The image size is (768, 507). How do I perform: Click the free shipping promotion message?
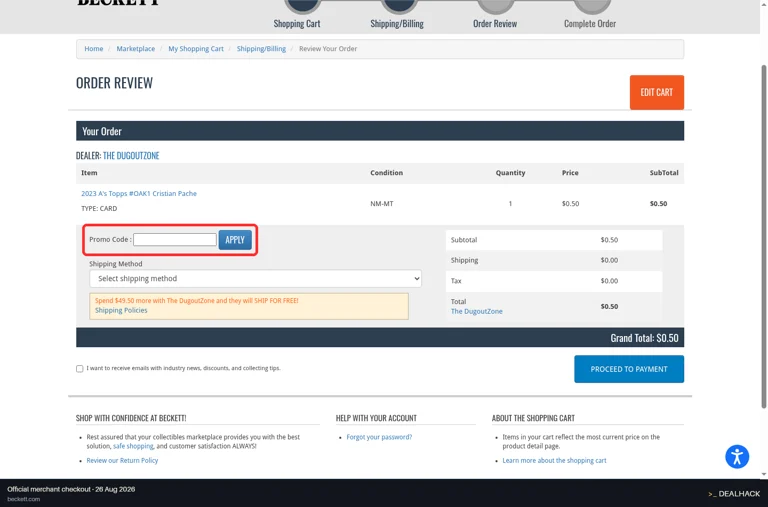pyautogui.click(x=196, y=300)
